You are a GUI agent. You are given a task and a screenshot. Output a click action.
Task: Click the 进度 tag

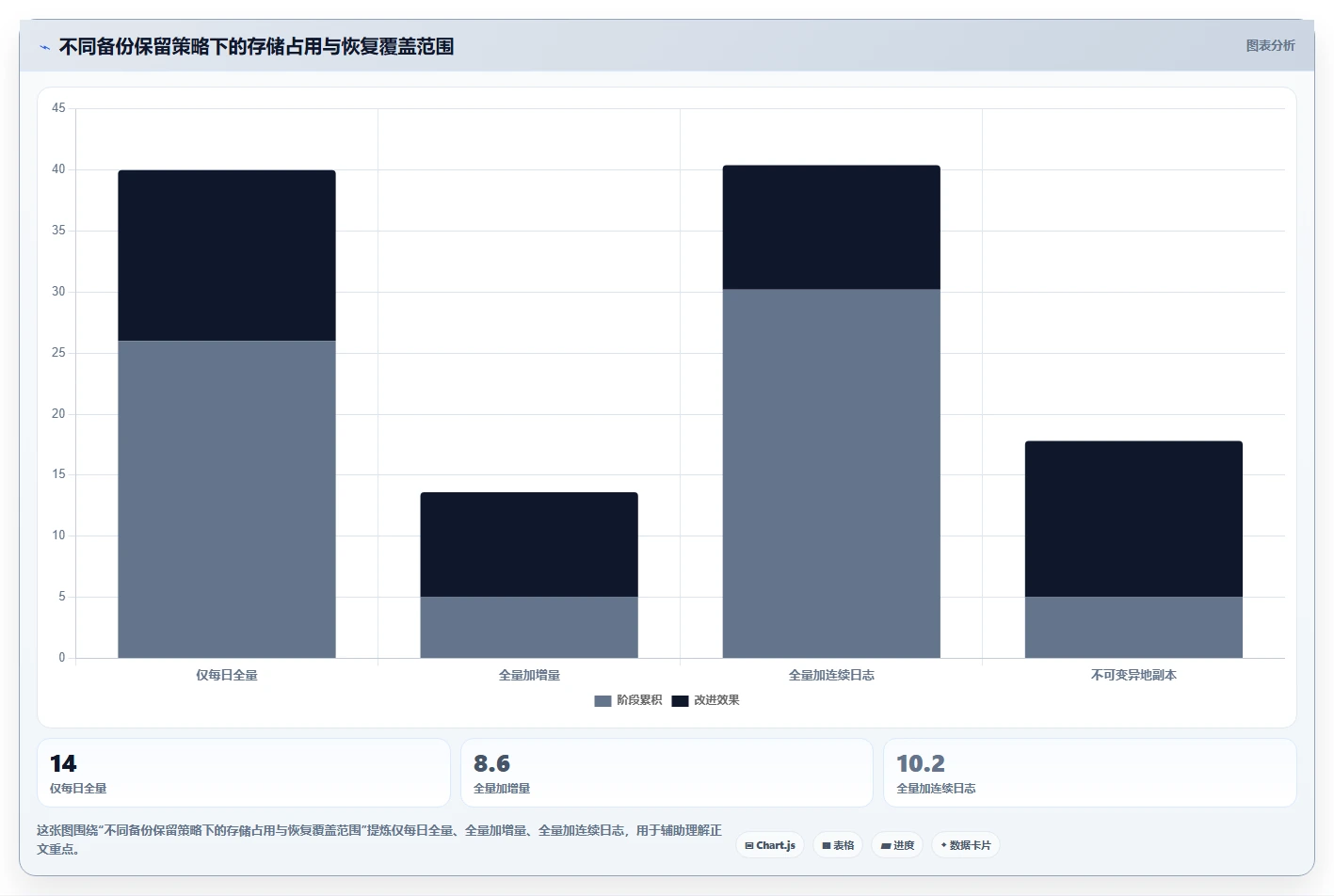[x=897, y=845]
